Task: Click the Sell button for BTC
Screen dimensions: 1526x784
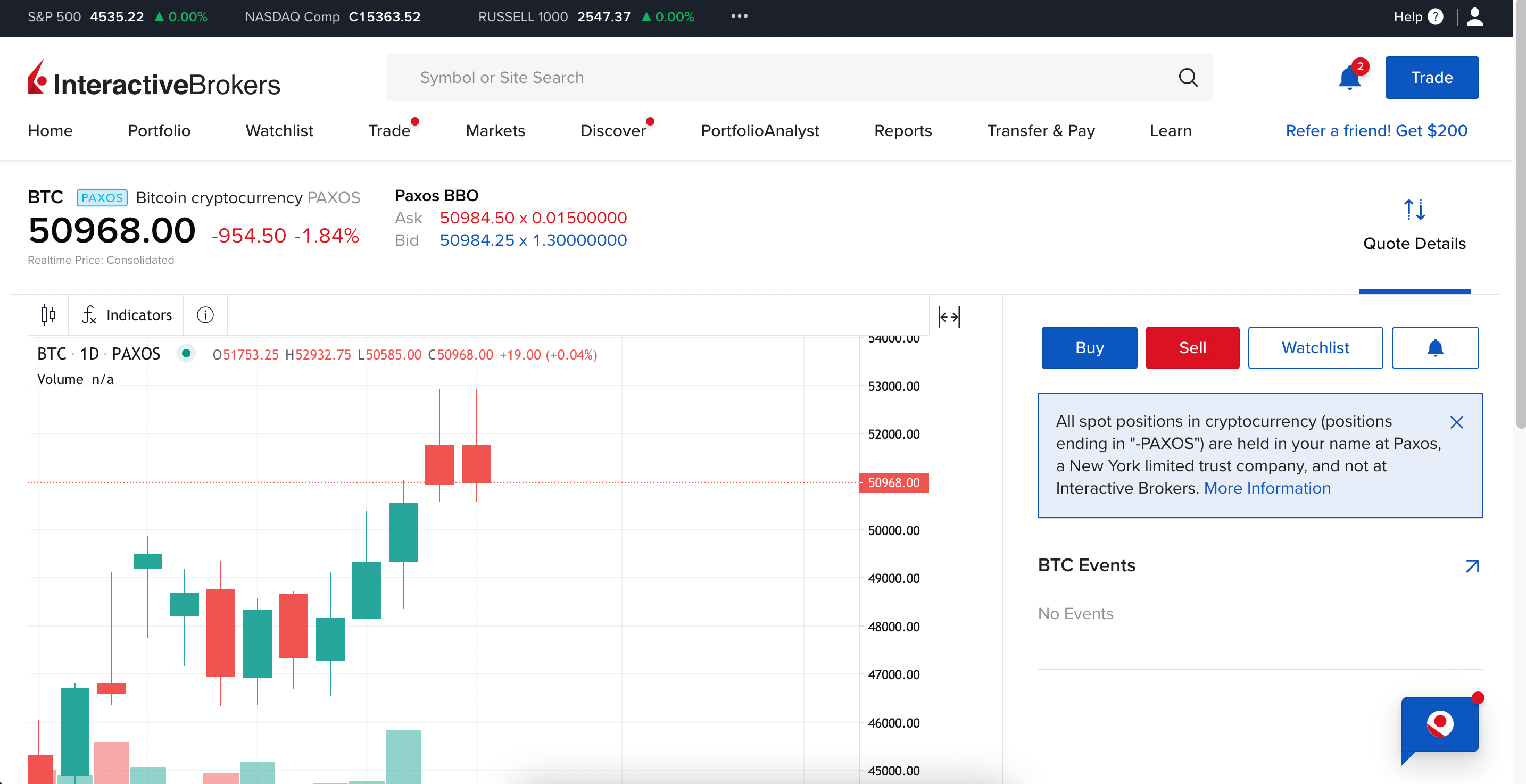Action: pos(1192,347)
